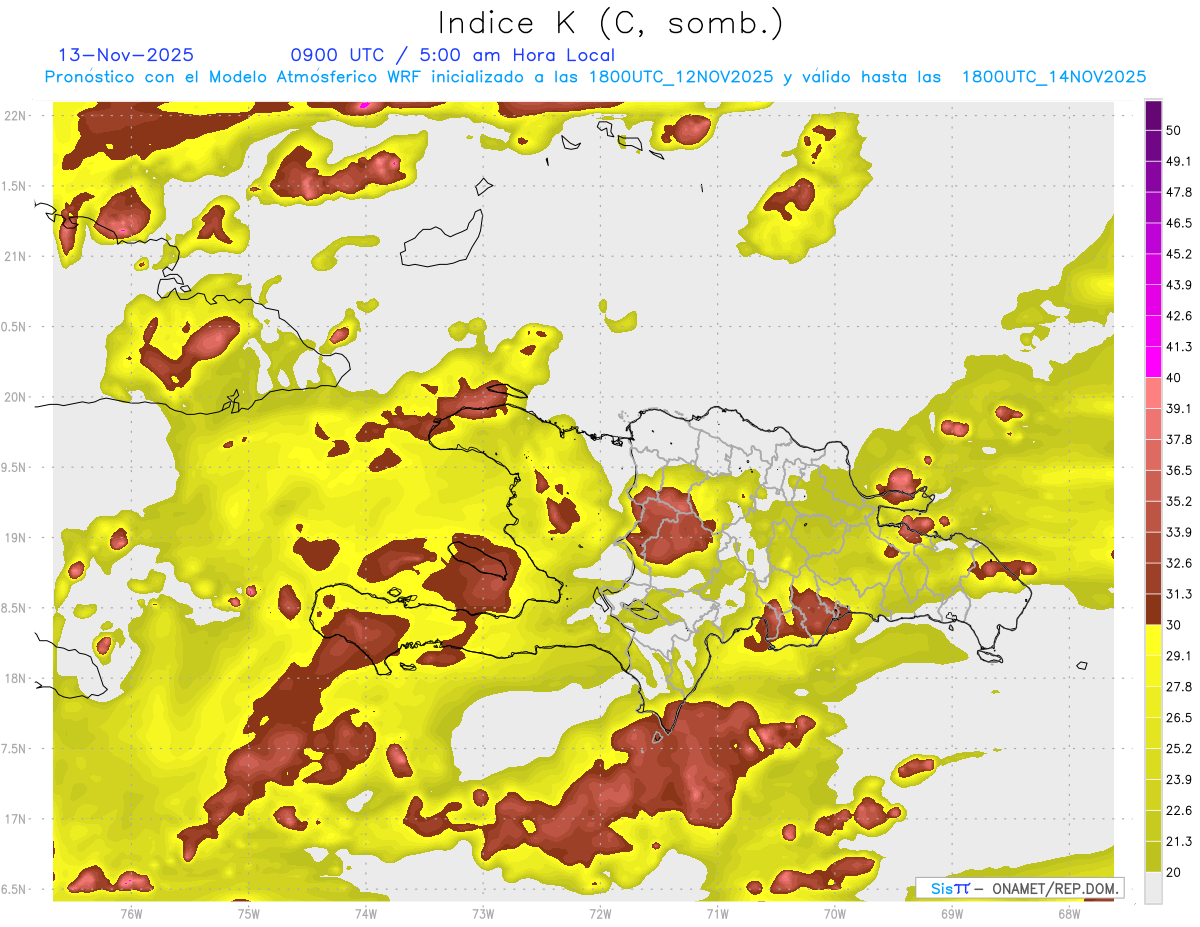Click the '27.8' colorbar value
1200x927 pixels.
(x=1179, y=687)
